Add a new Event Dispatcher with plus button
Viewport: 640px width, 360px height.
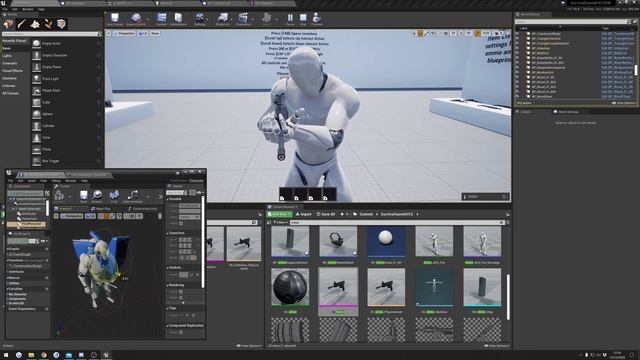click(47, 309)
